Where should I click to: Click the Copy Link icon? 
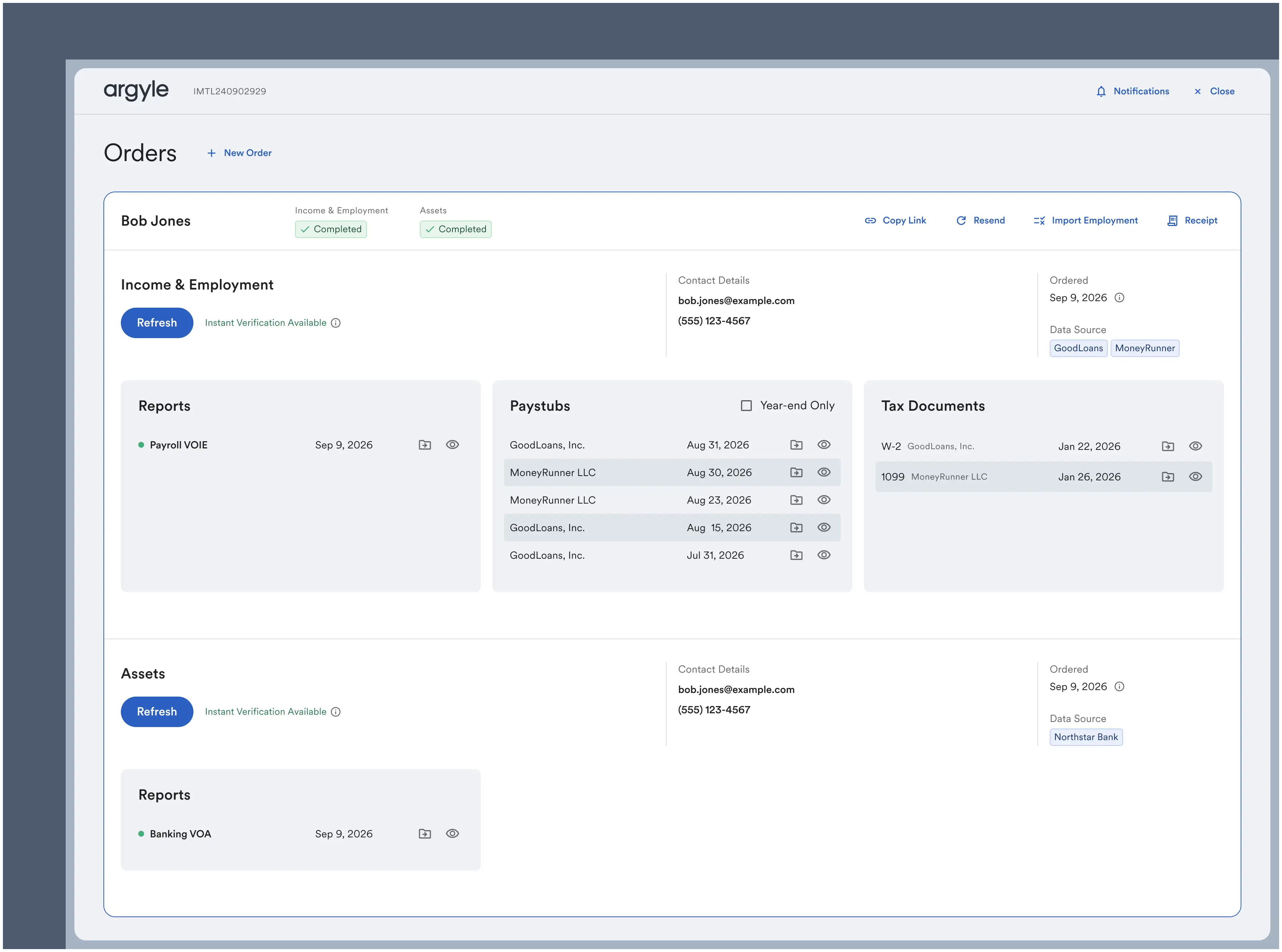871,220
